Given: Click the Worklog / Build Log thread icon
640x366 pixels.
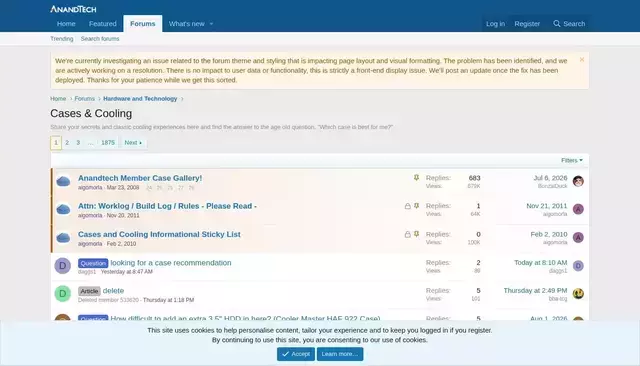Looking at the screenshot, I should (x=63, y=209).
